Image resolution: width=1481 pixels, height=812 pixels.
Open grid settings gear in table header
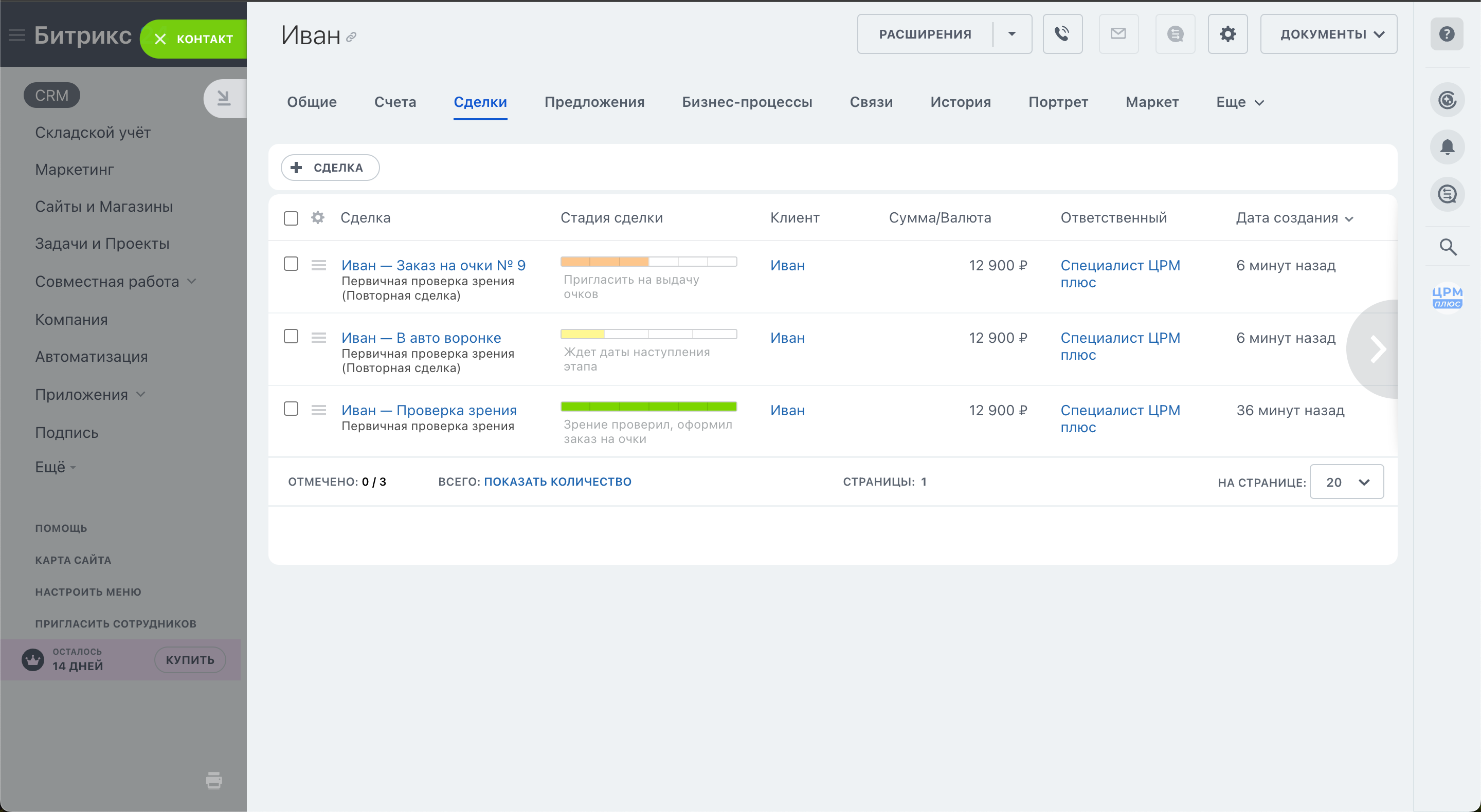318,218
